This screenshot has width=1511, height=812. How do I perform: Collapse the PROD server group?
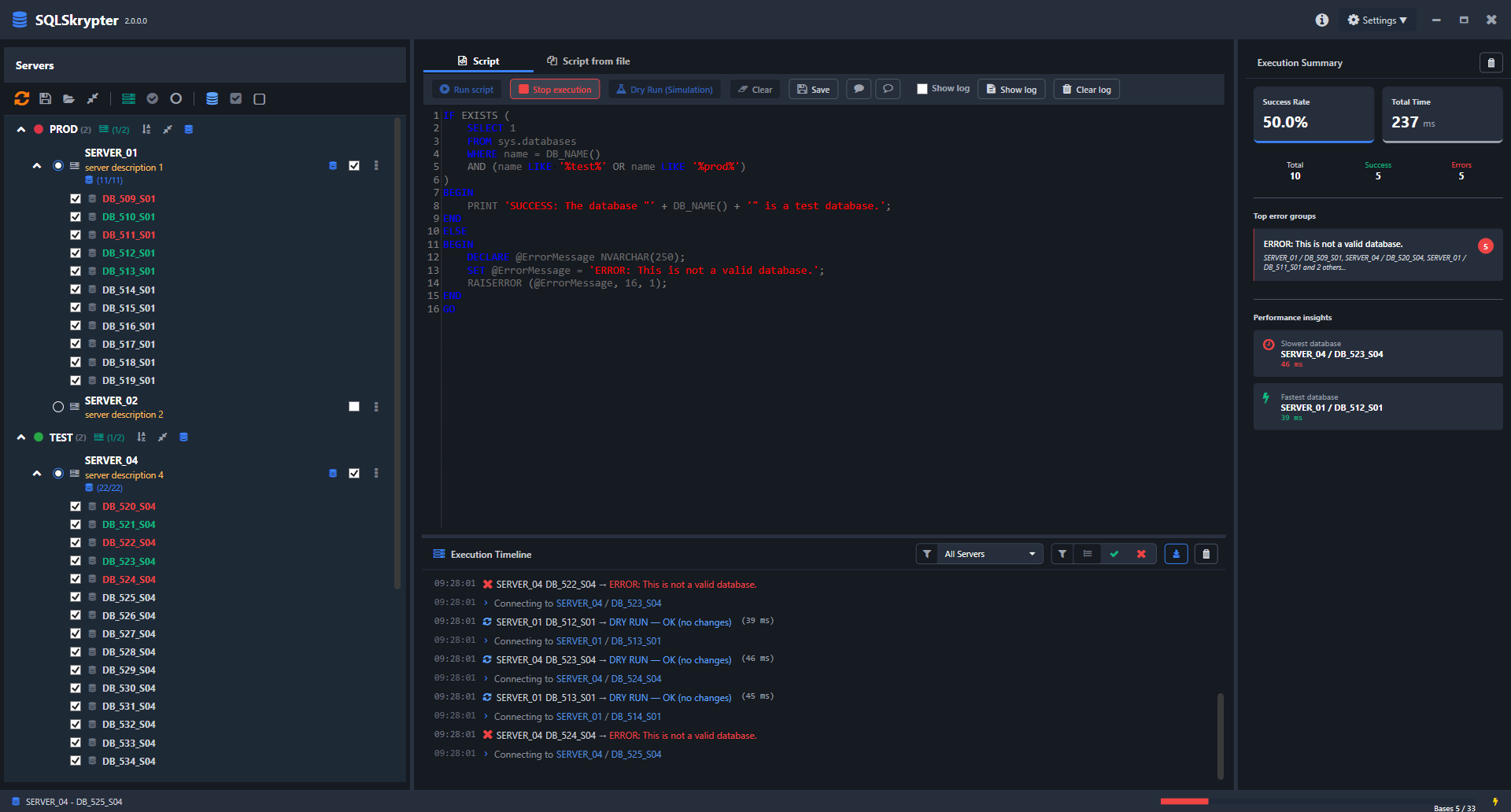21,129
